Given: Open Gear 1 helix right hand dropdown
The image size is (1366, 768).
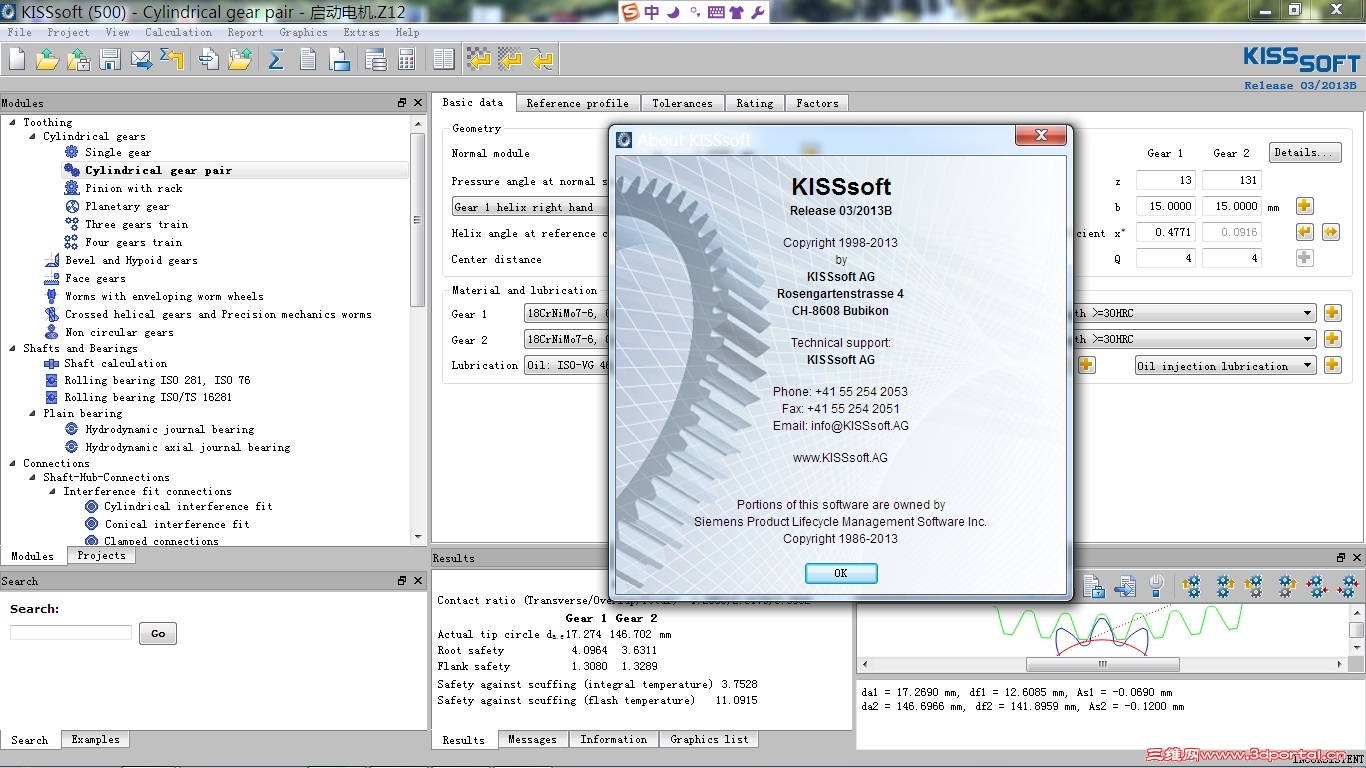Looking at the screenshot, I should tap(530, 207).
